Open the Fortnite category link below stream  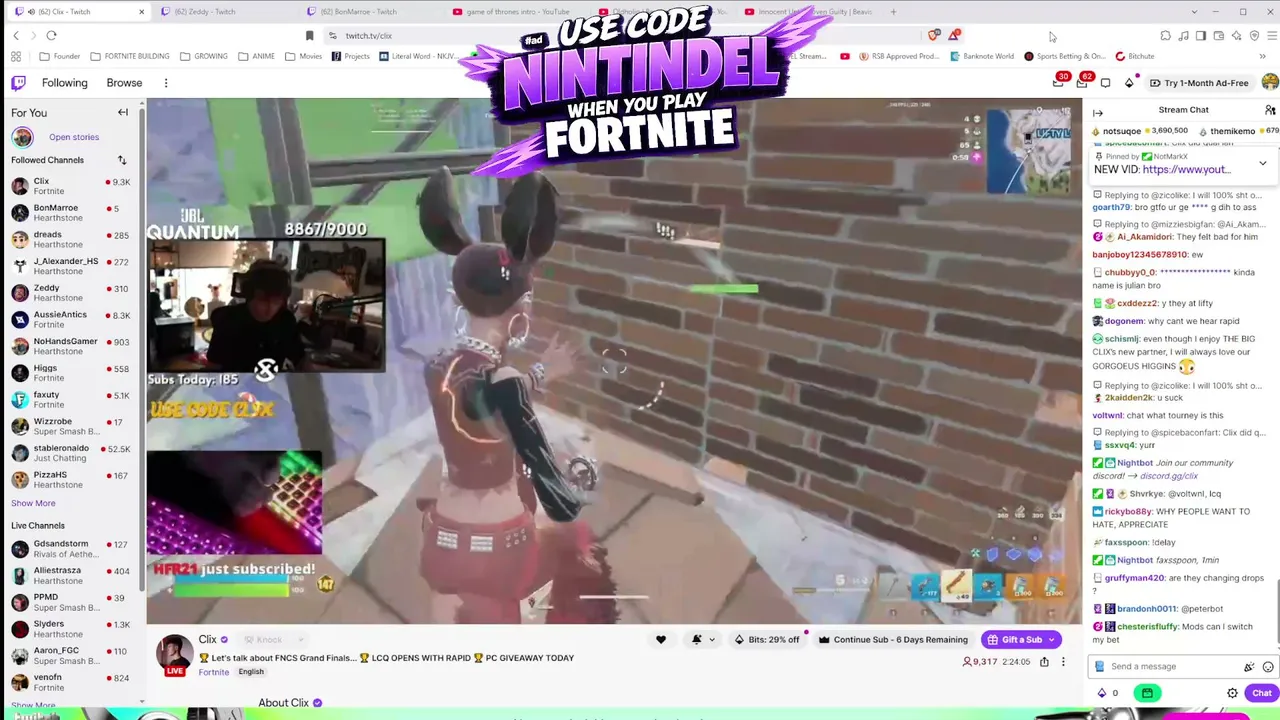tap(213, 672)
